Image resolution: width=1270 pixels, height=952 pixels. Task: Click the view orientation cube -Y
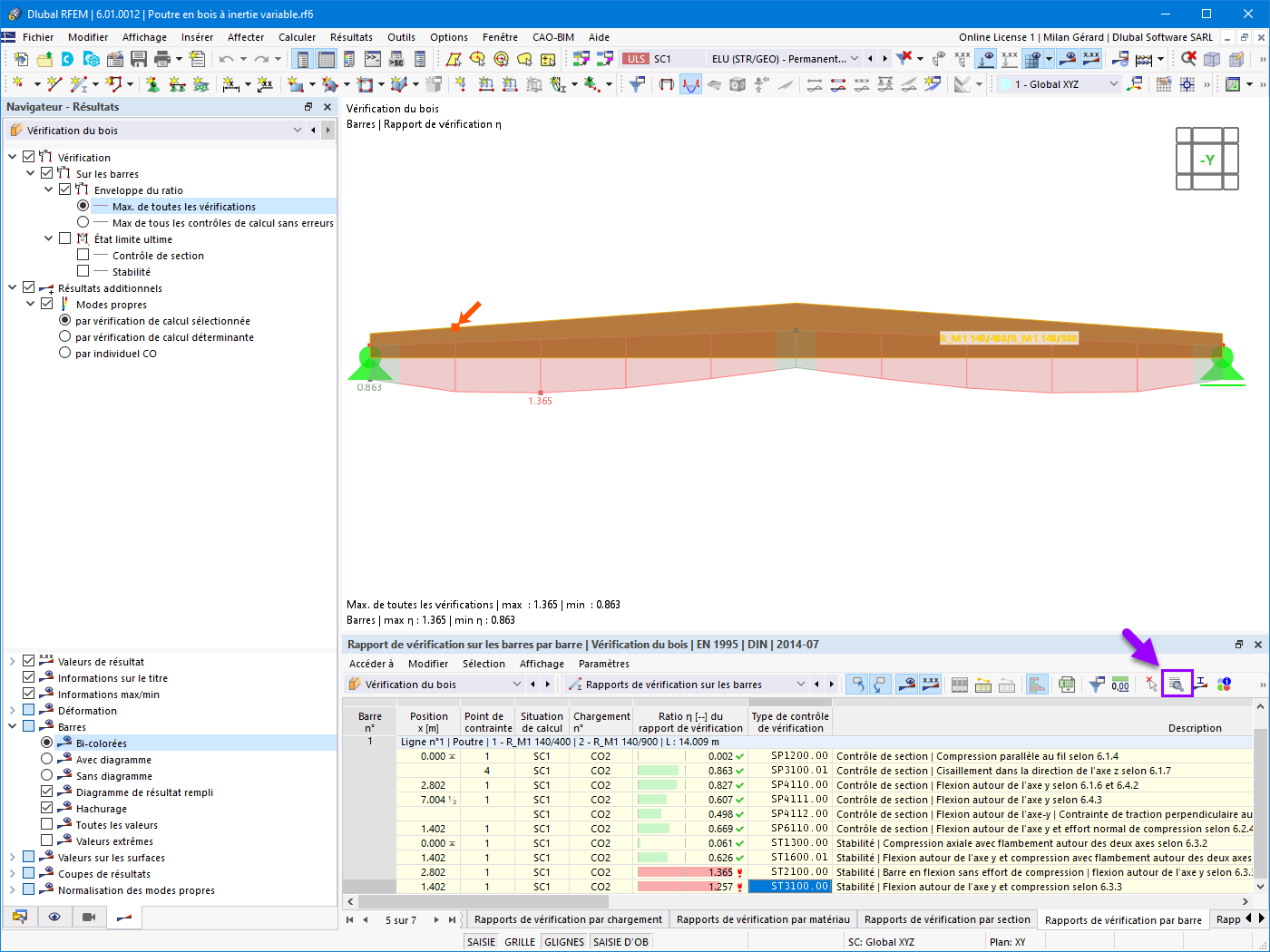[1207, 159]
